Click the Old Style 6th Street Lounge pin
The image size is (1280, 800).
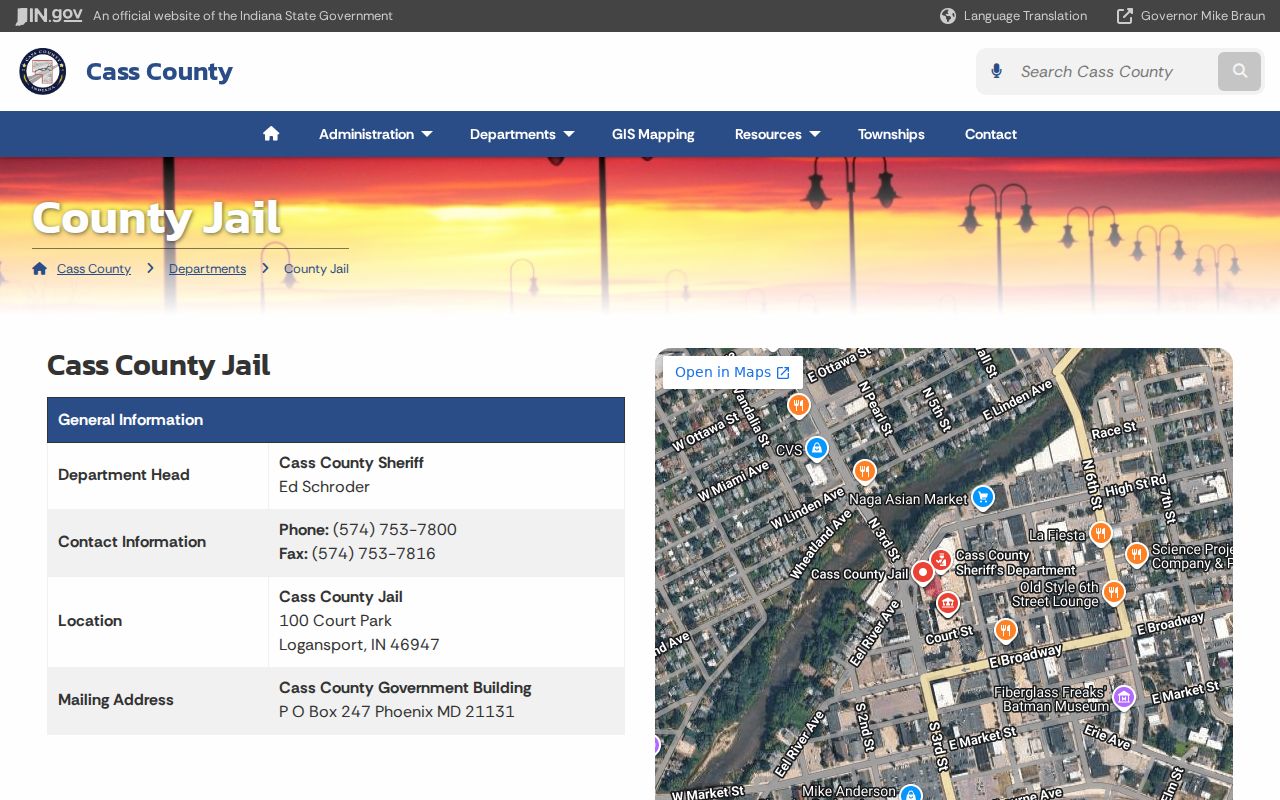click(1113, 593)
